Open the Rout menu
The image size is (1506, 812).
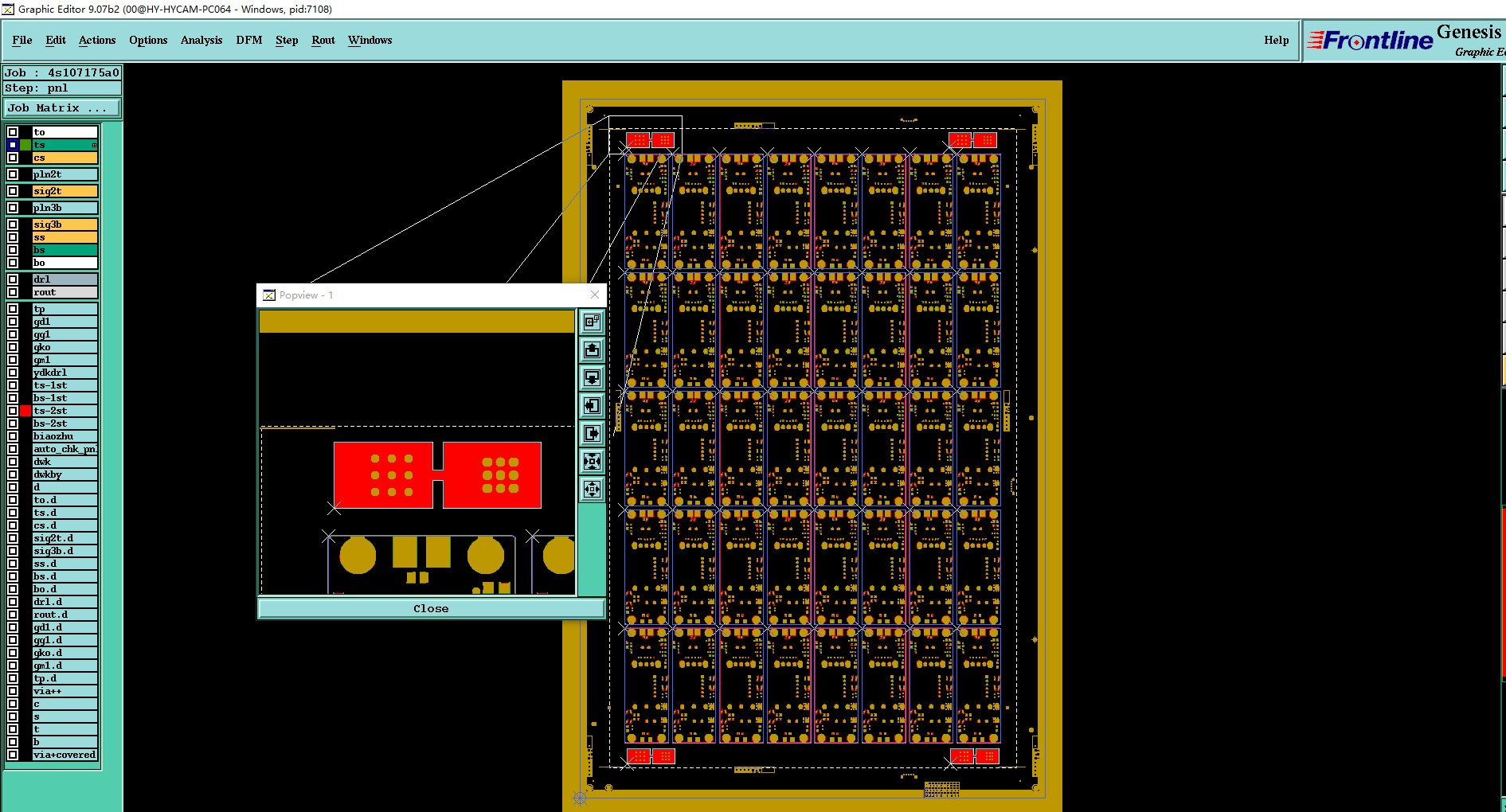[x=323, y=40]
